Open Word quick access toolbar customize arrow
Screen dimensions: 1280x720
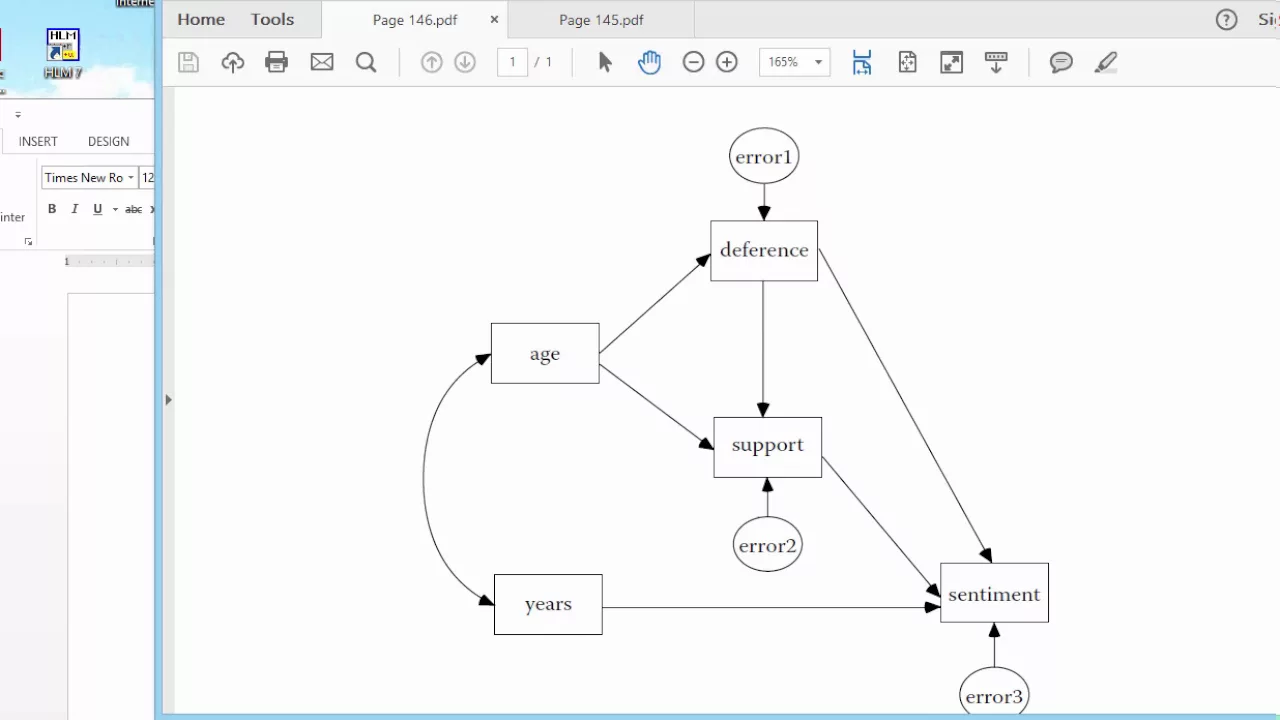18,115
